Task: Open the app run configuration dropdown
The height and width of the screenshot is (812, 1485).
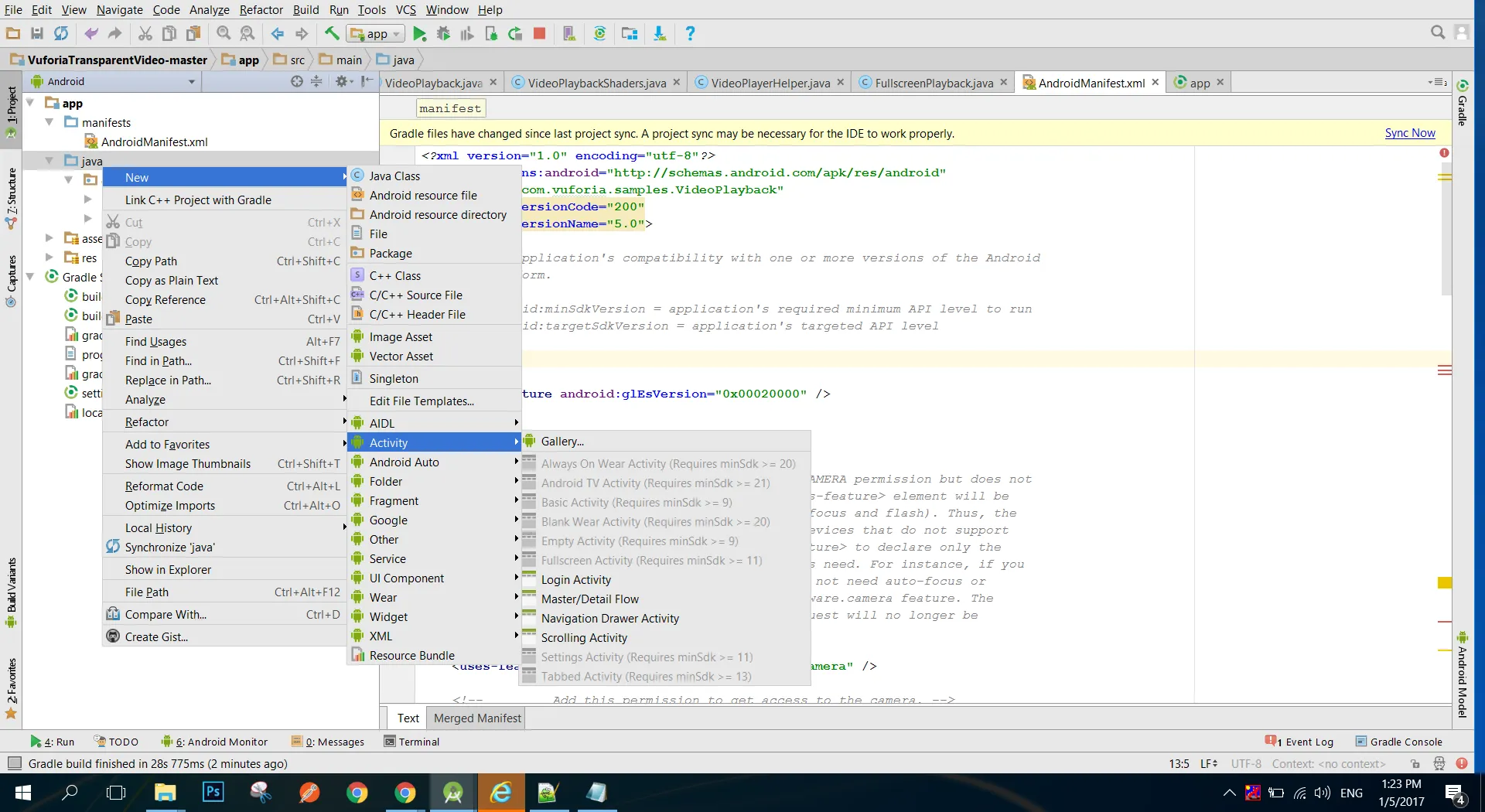Action: 377,34
